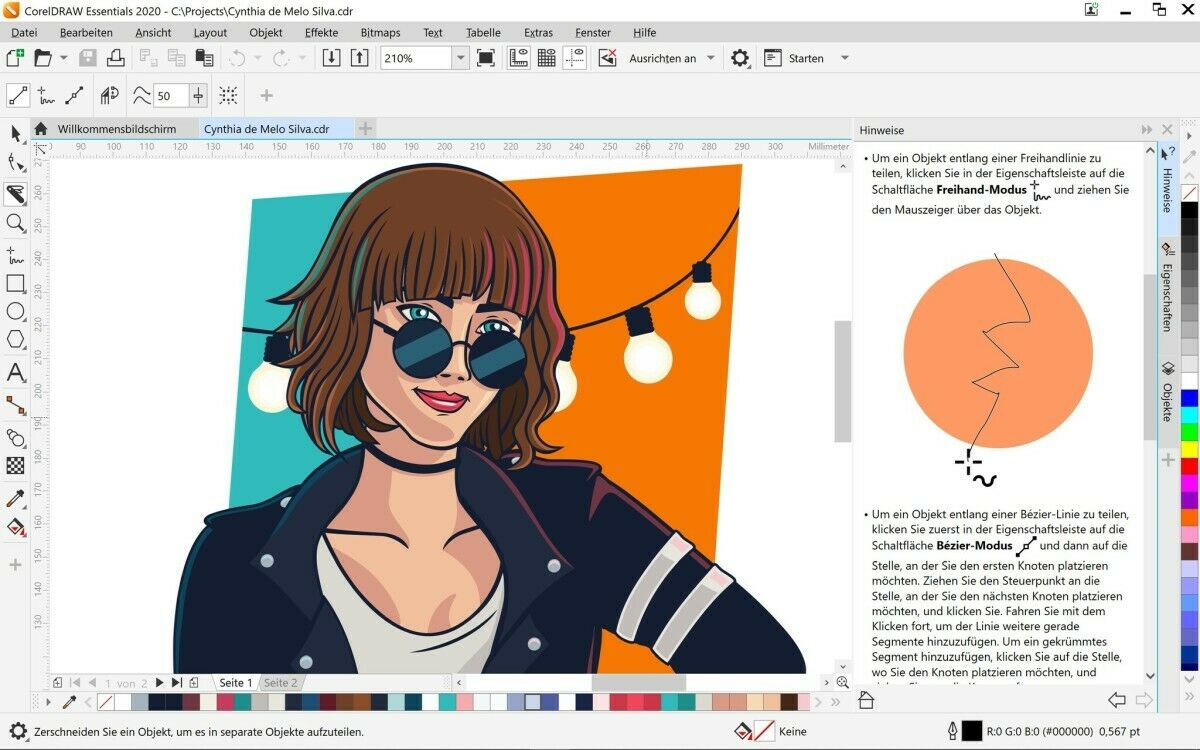Viewport: 1200px width, 750px height.
Task: Open the zoom level dropdown
Action: (x=460, y=58)
